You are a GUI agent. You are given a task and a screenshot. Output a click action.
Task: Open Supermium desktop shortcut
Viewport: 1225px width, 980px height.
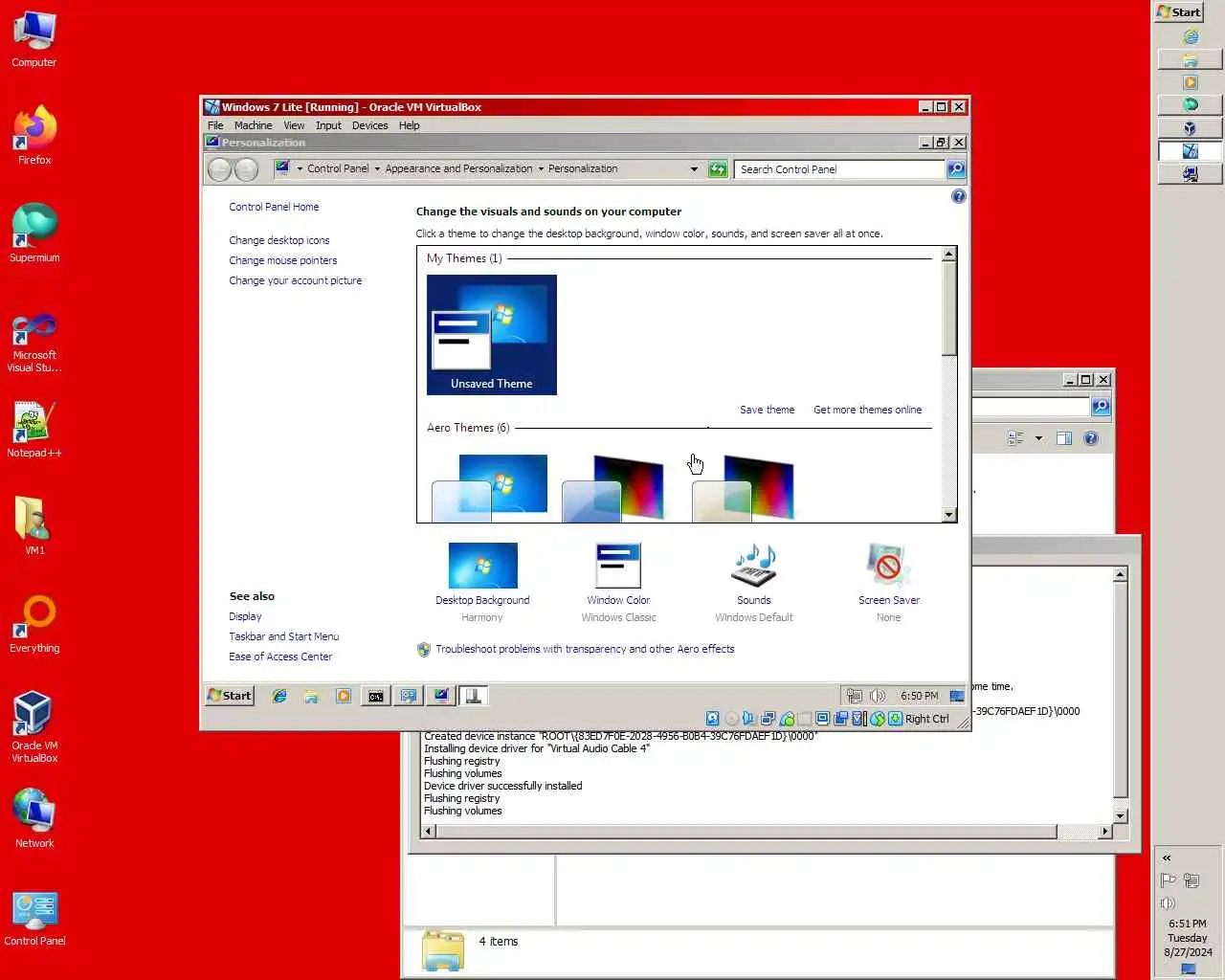point(34,234)
